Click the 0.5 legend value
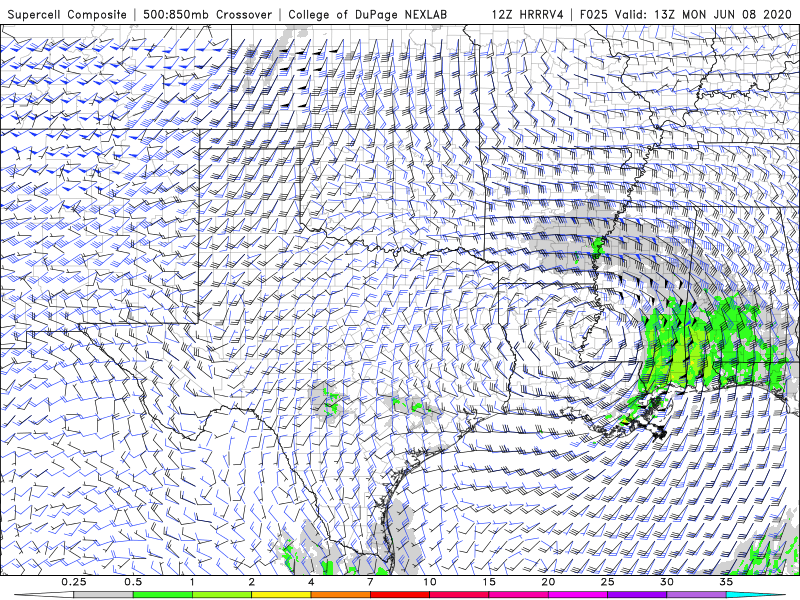 133,582
